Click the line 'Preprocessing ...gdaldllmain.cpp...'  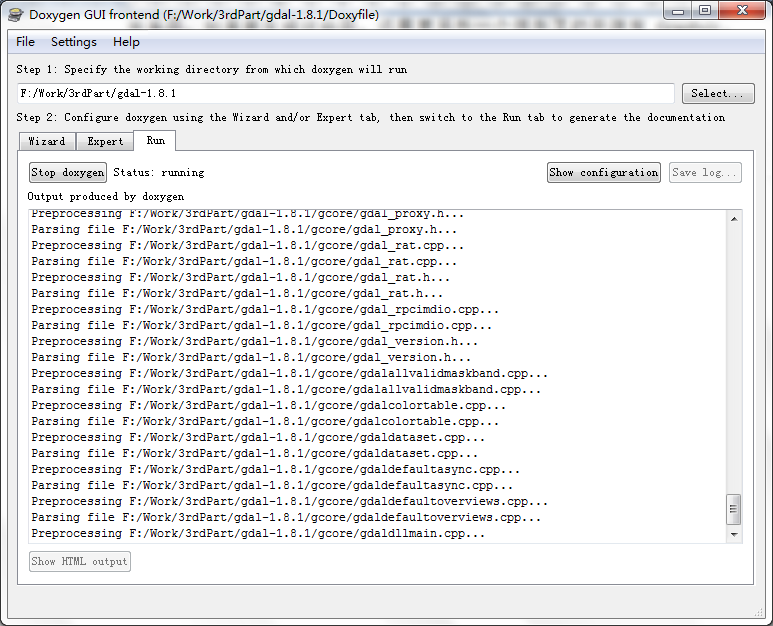[258, 534]
